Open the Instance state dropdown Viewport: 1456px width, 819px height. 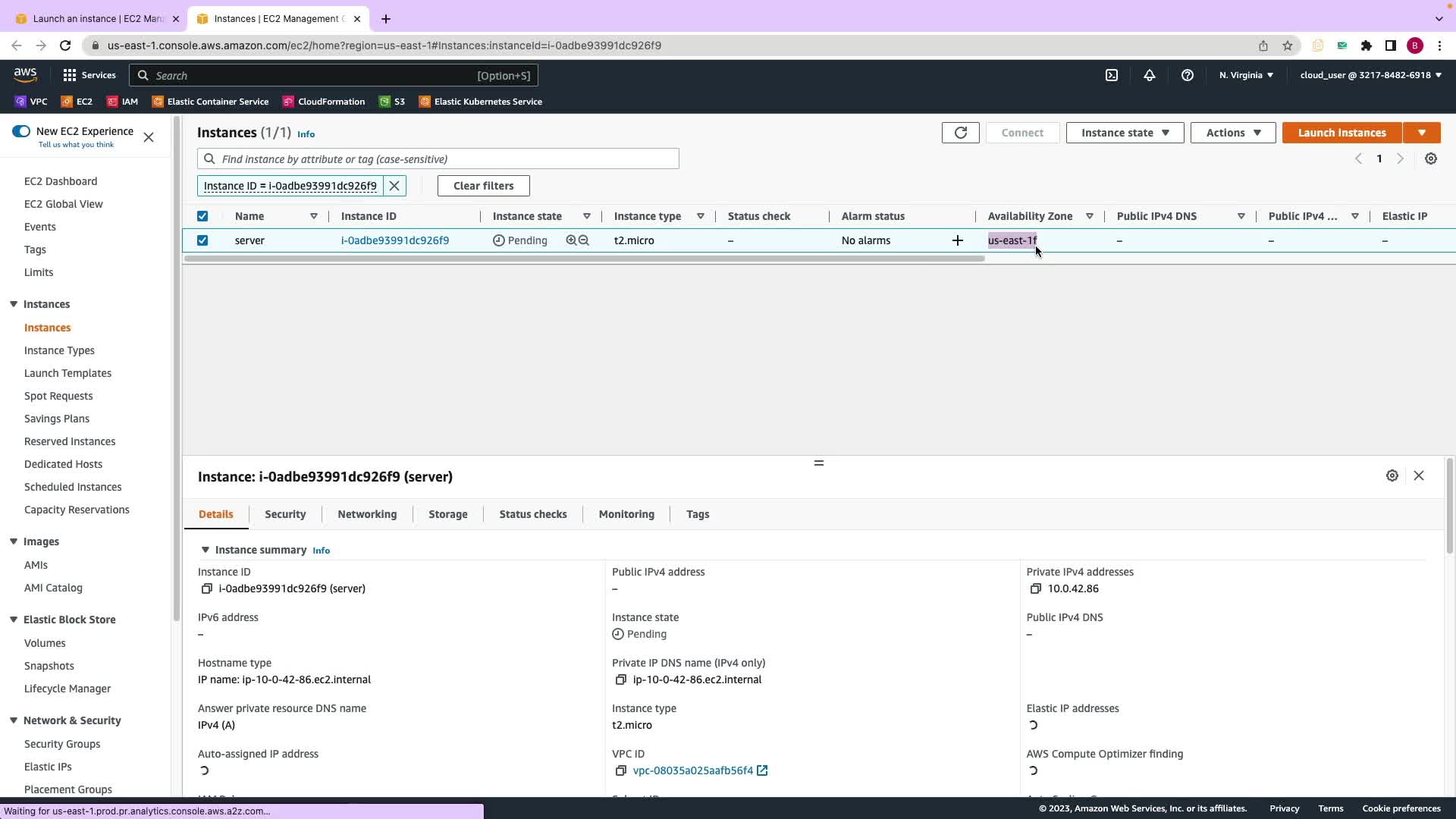(1125, 133)
